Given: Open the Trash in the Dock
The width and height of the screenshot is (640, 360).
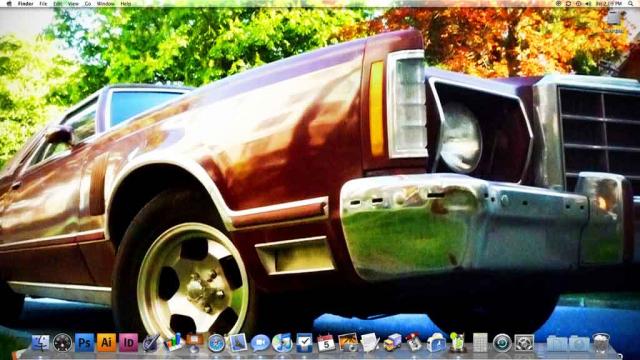Looking at the screenshot, I should 601,343.
